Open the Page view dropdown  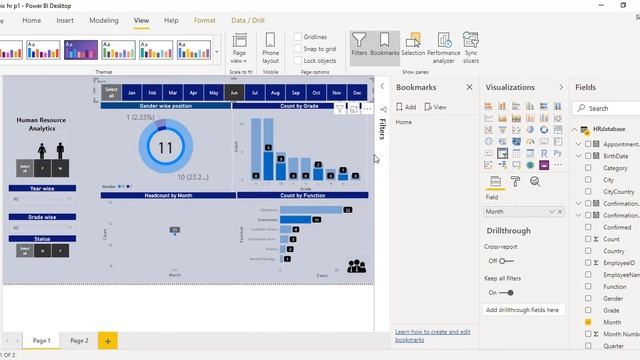point(239,48)
